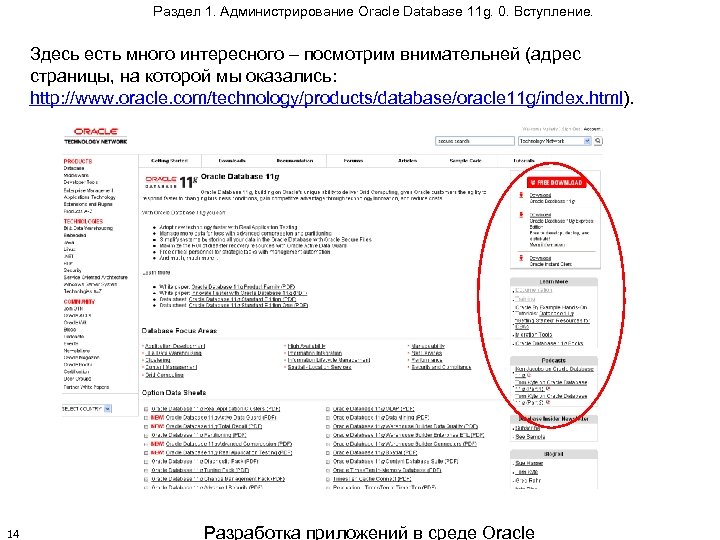Click the magnifier search button
The width and height of the screenshot is (720, 540).
pos(598,141)
